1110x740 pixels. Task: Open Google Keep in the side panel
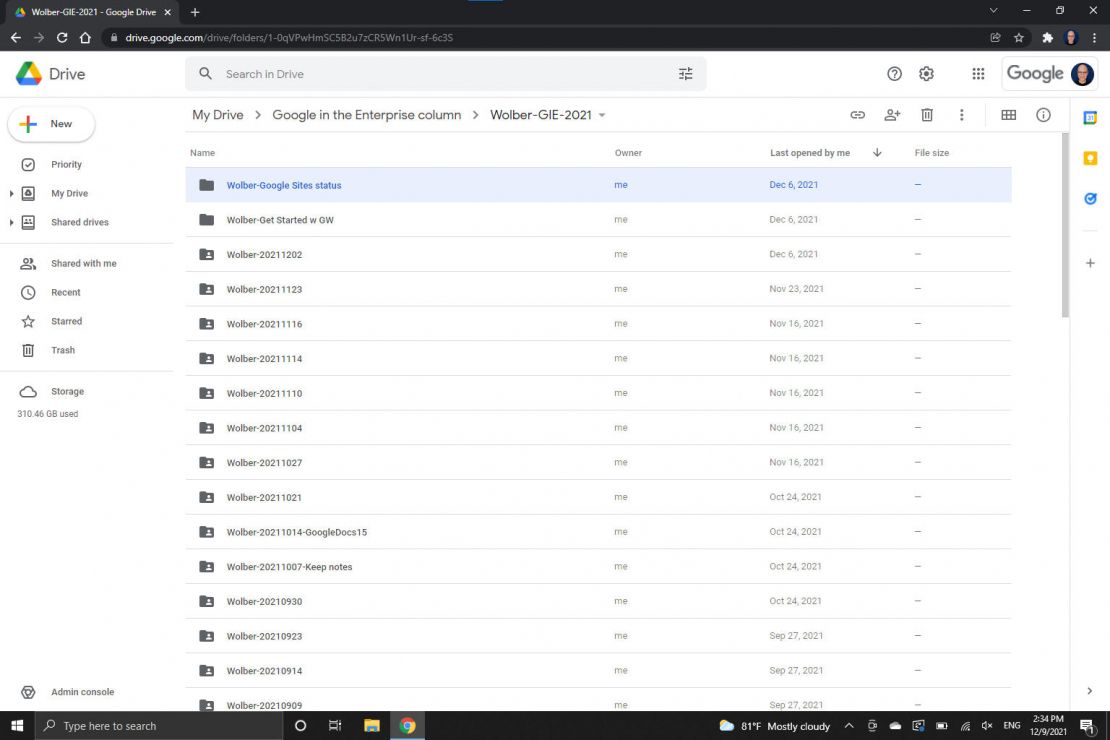[x=1090, y=158]
